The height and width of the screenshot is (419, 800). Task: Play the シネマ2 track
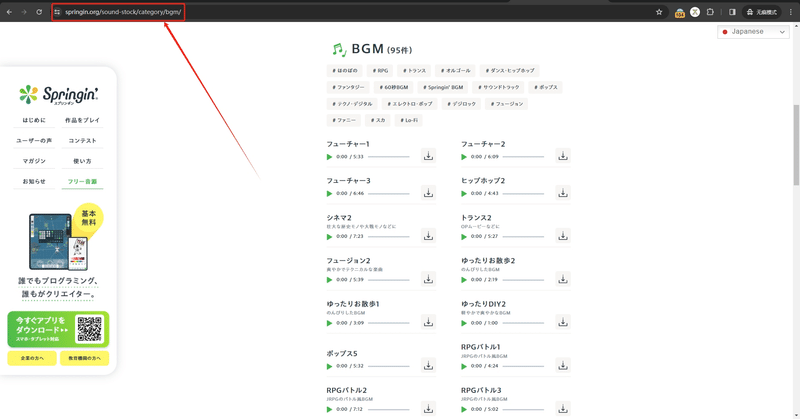[x=329, y=236]
